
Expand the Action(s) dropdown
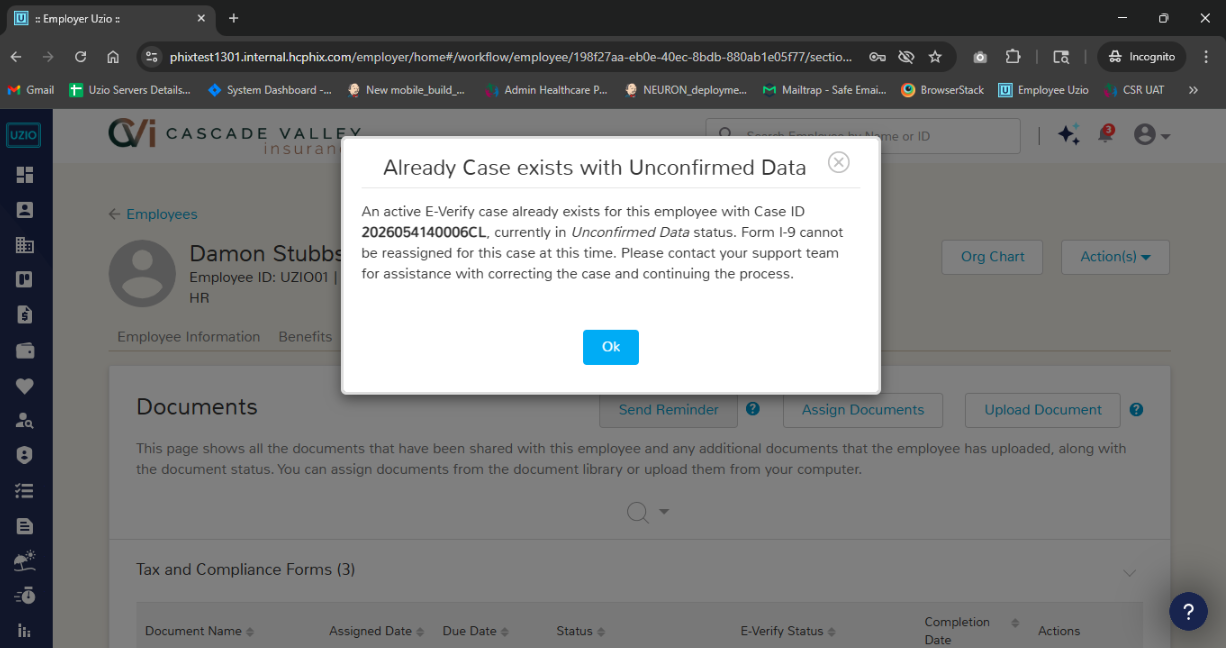pyautogui.click(x=1115, y=257)
